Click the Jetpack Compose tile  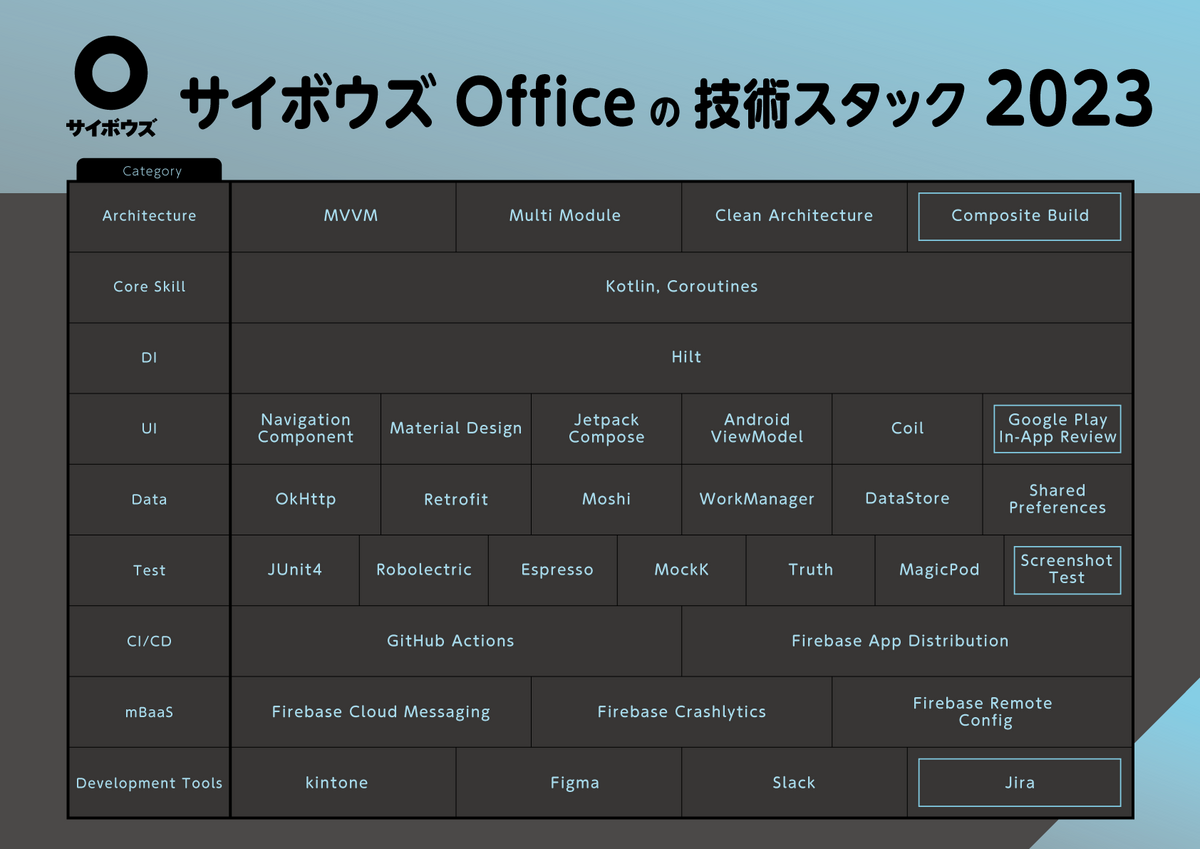click(606, 428)
